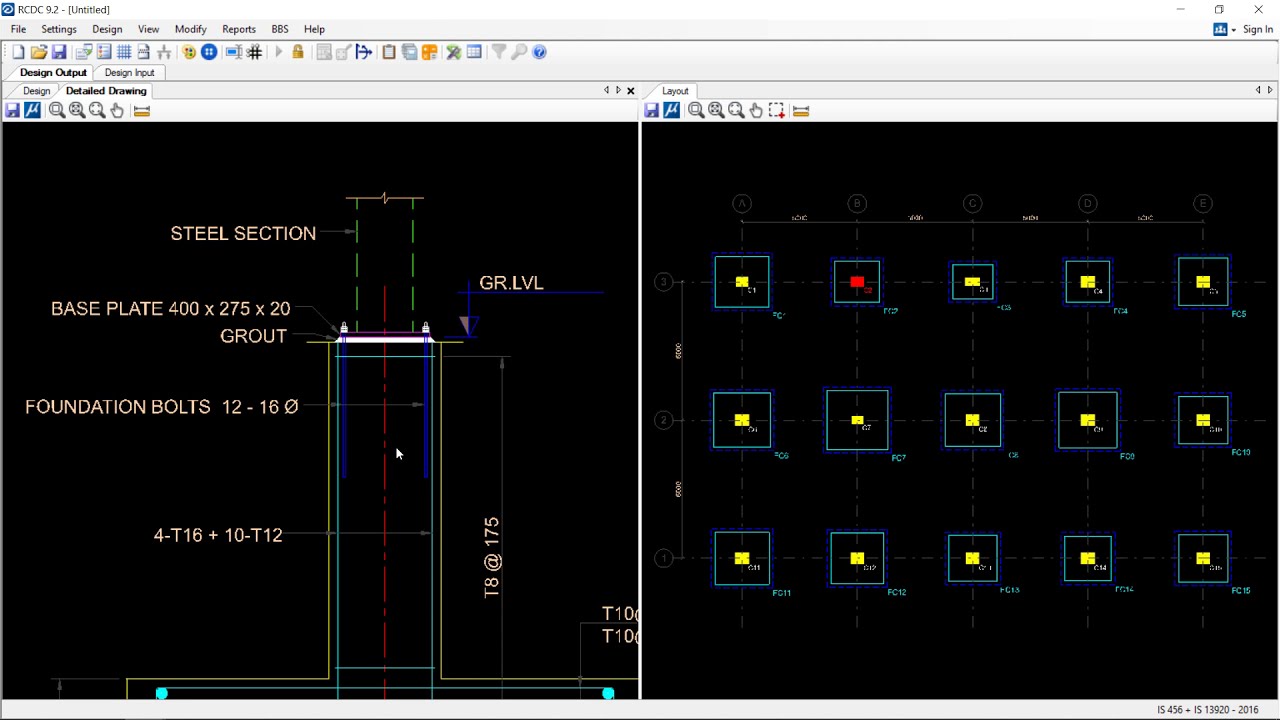Open the Design menu
1280x720 pixels.
pyautogui.click(x=107, y=29)
